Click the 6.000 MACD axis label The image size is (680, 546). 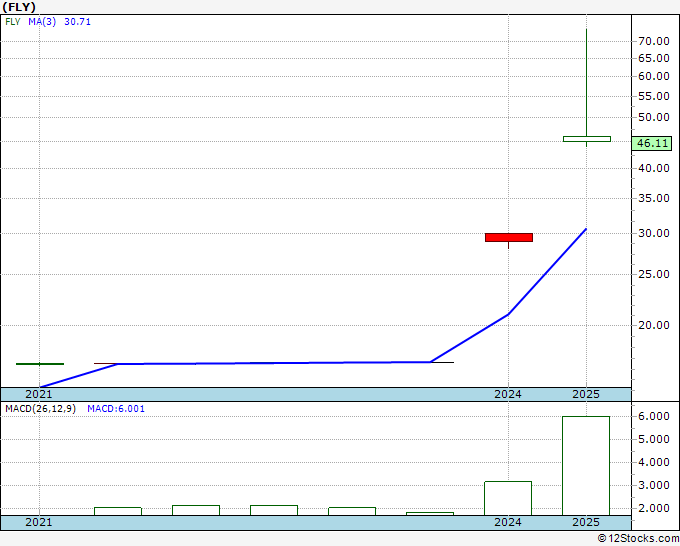654,416
